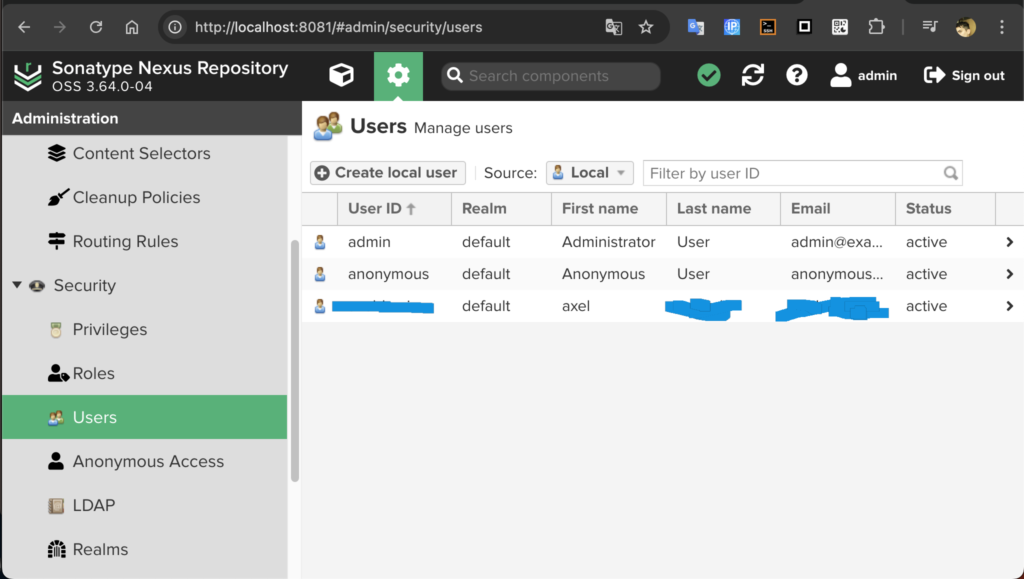The image size is (1024, 579).
Task: Click Create local user button
Action: click(387, 173)
